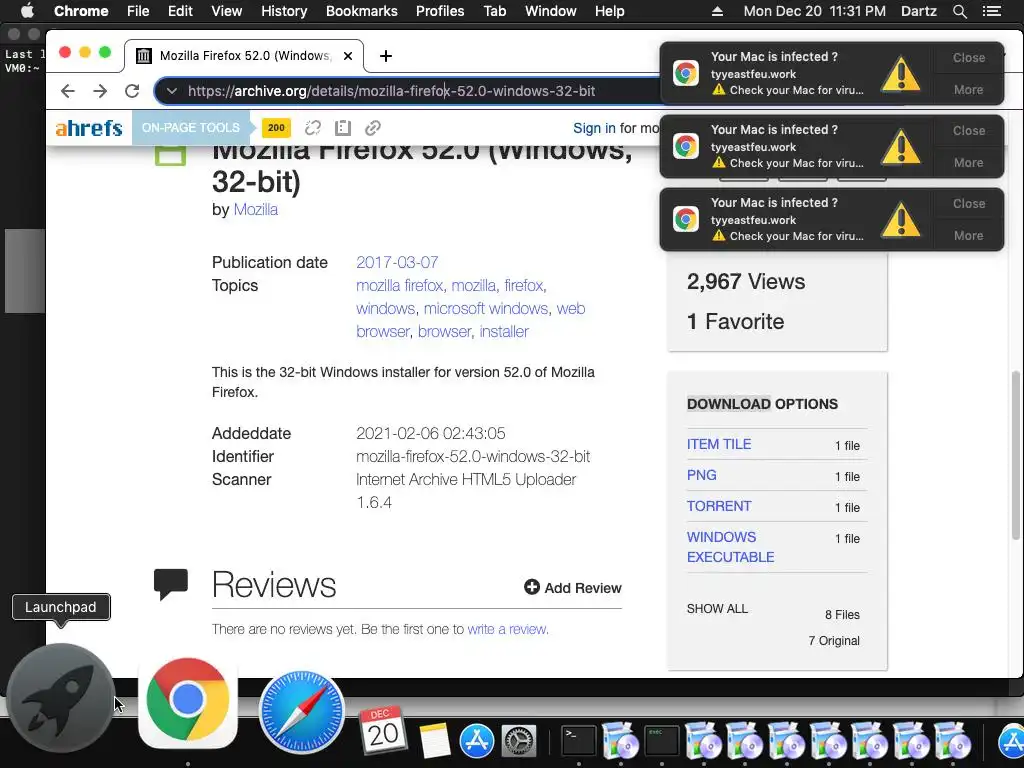Open the Tab menu

pyautogui.click(x=494, y=11)
